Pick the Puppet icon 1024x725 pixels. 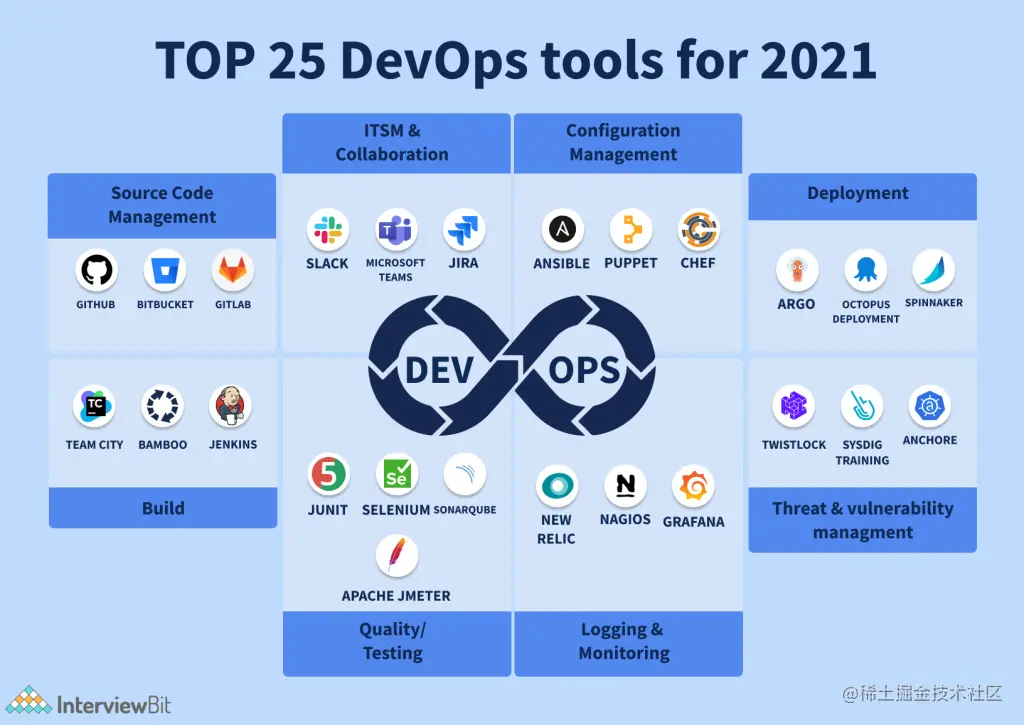(x=631, y=230)
